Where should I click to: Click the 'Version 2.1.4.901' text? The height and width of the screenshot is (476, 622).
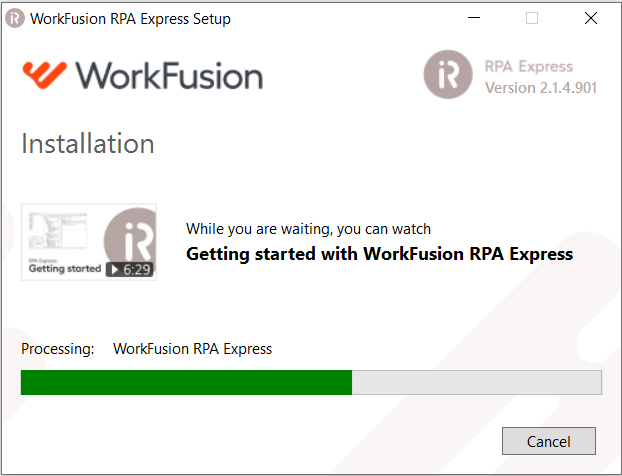[541, 88]
